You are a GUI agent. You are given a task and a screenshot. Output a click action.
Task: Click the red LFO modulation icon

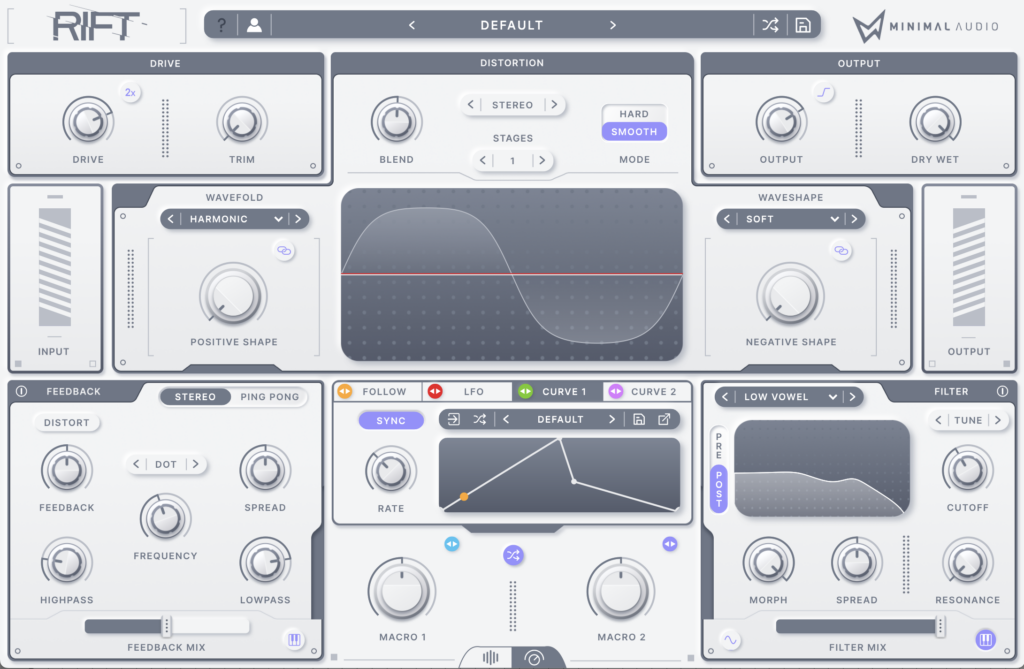(x=435, y=391)
